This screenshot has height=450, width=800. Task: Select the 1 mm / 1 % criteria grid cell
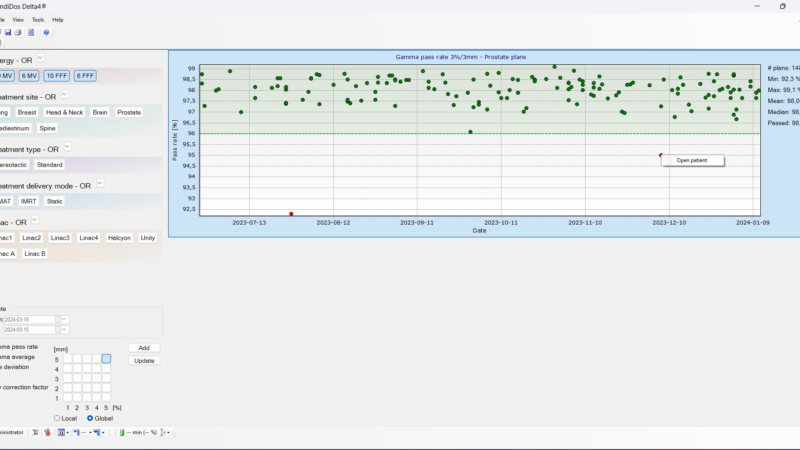coord(67,397)
